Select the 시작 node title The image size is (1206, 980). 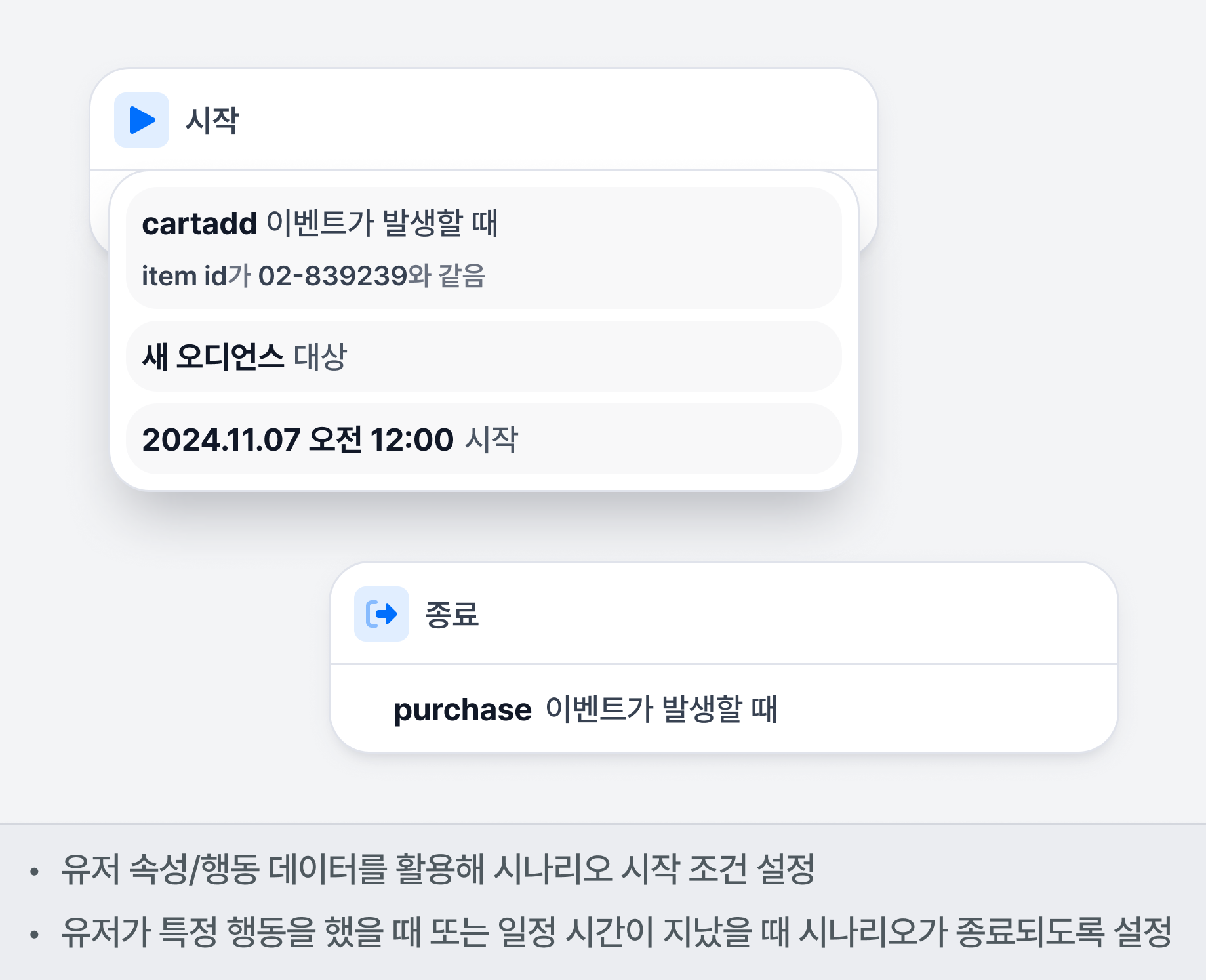[212, 121]
